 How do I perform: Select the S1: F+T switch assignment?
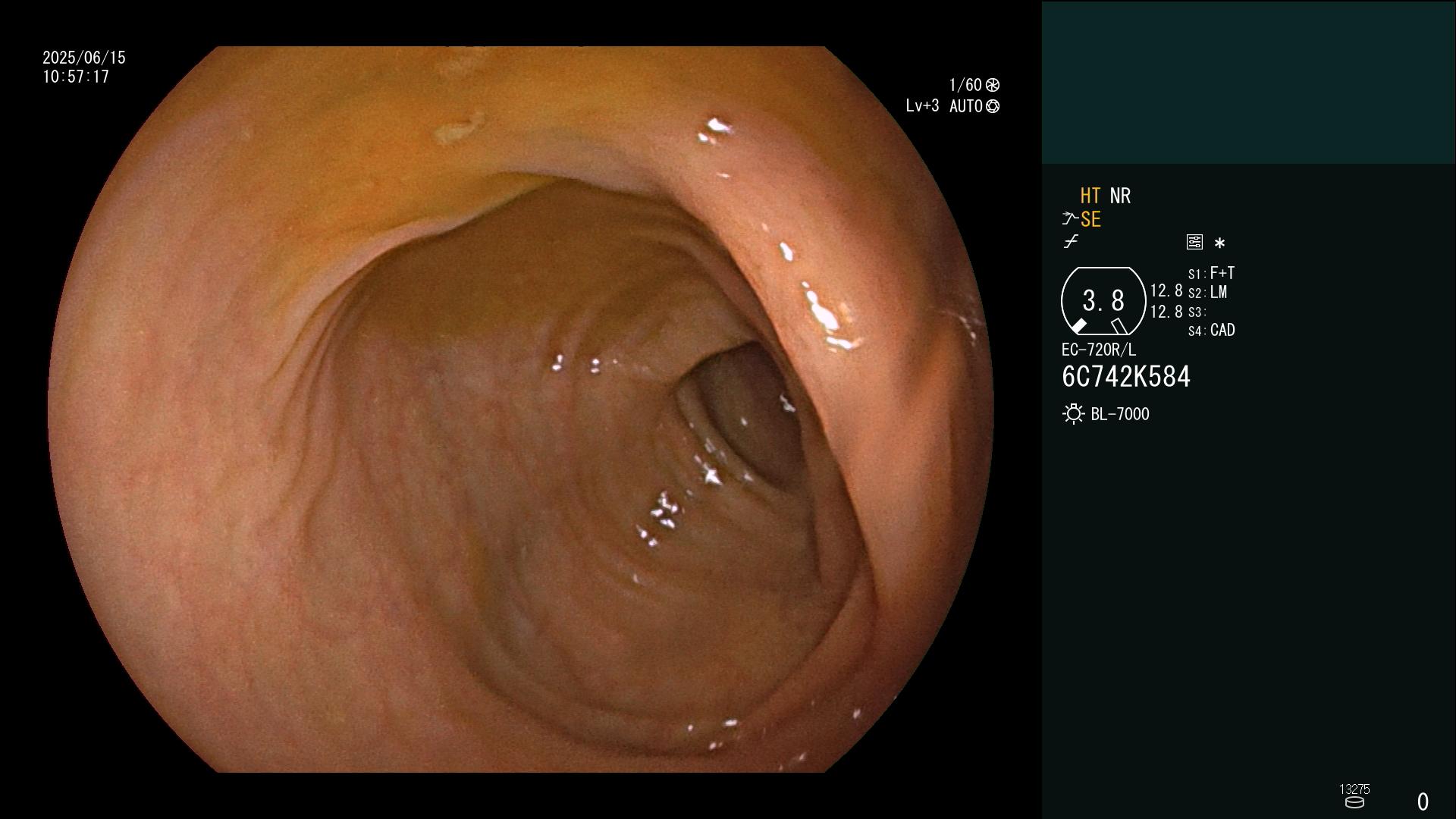point(1212,273)
